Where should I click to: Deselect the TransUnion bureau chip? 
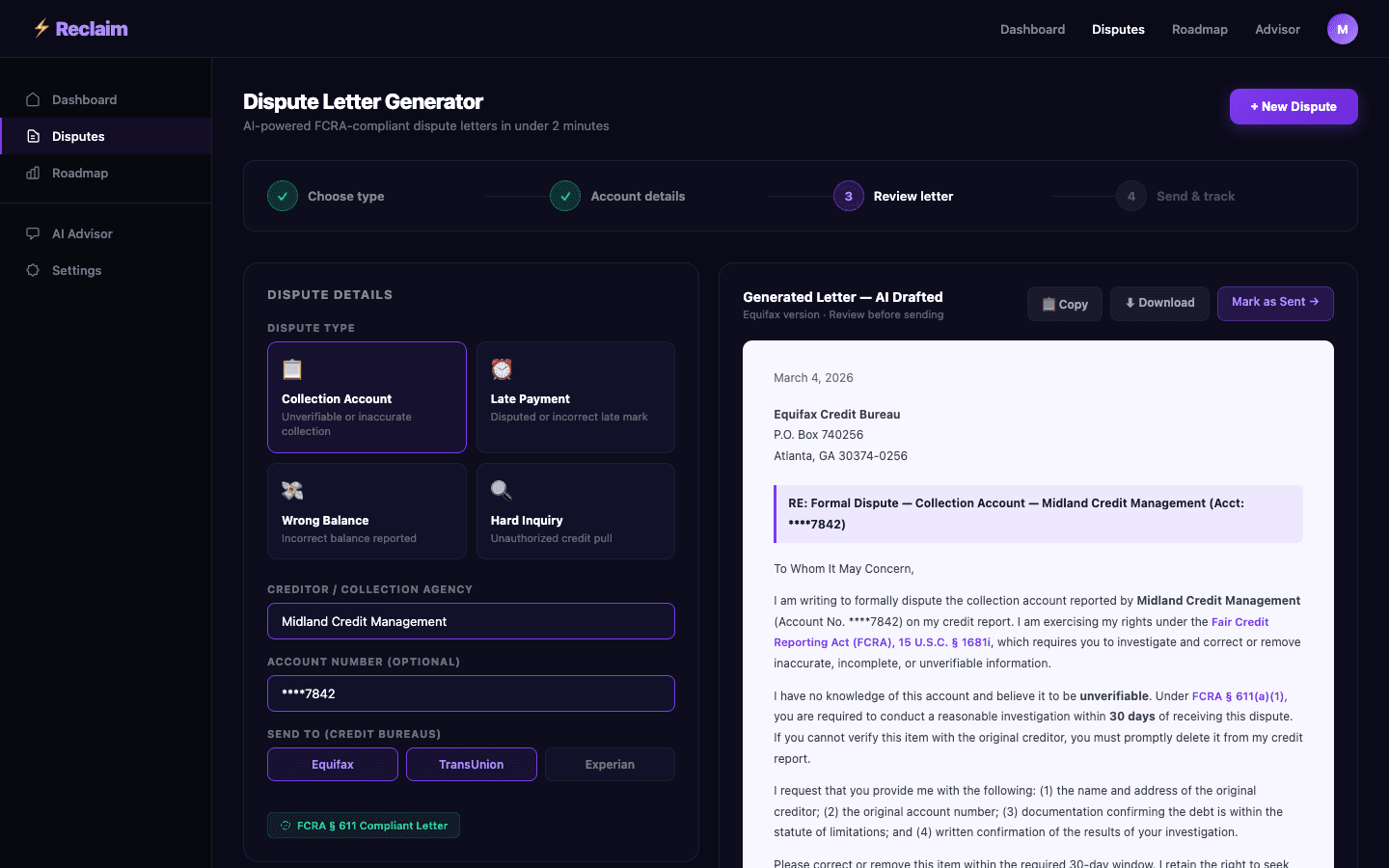pyautogui.click(x=471, y=764)
